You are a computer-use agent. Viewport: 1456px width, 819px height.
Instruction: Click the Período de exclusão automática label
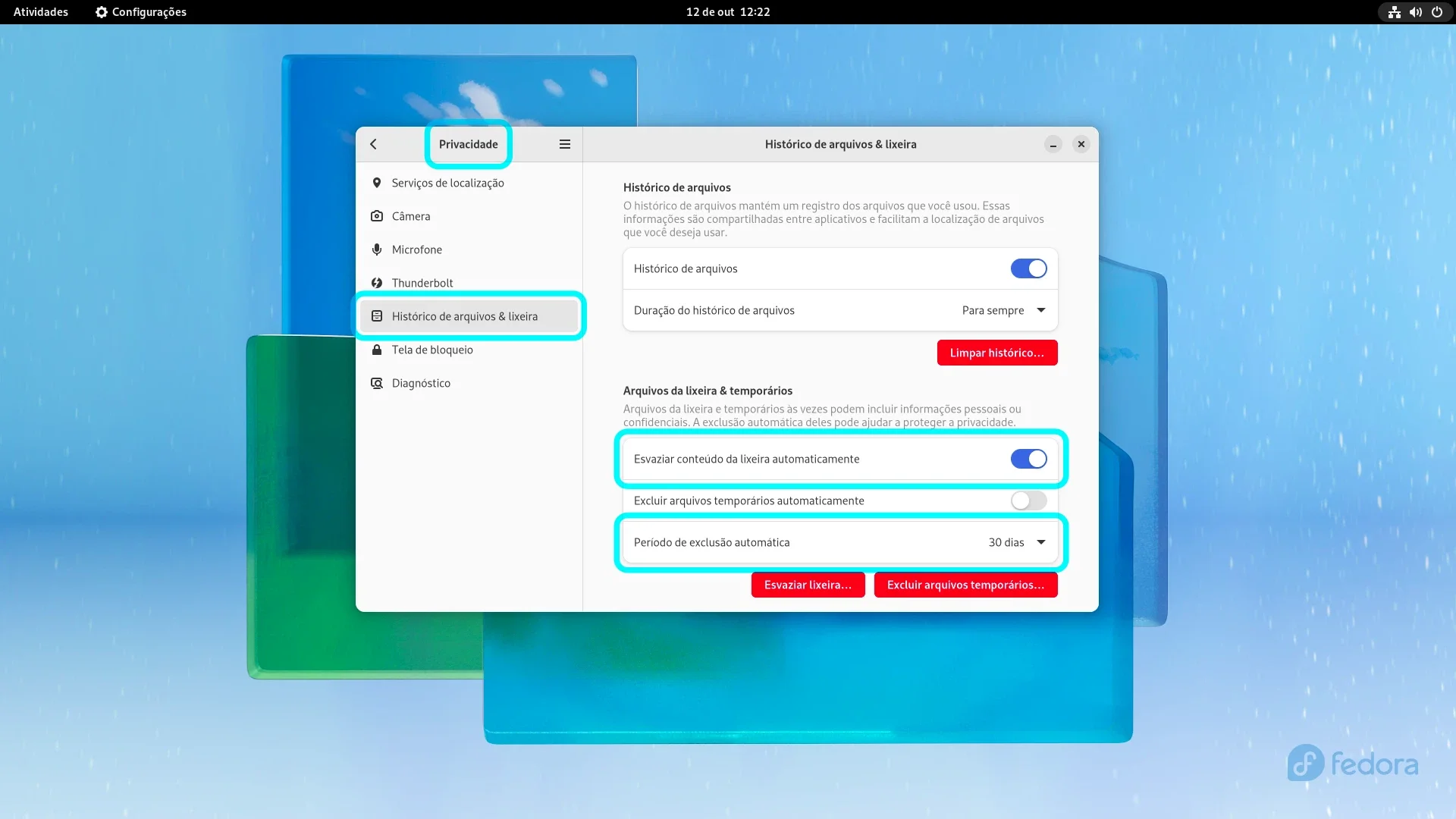tap(711, 542)
